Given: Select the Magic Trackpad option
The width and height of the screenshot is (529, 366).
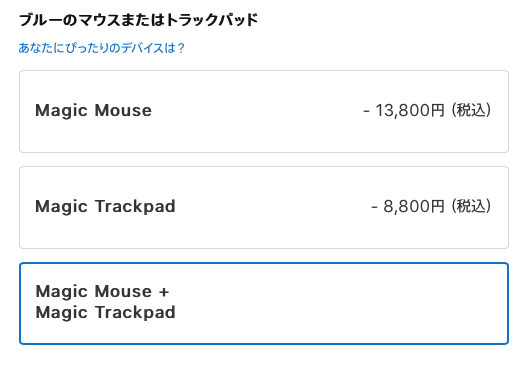Looking at the screenshot, I should (264, 207).
